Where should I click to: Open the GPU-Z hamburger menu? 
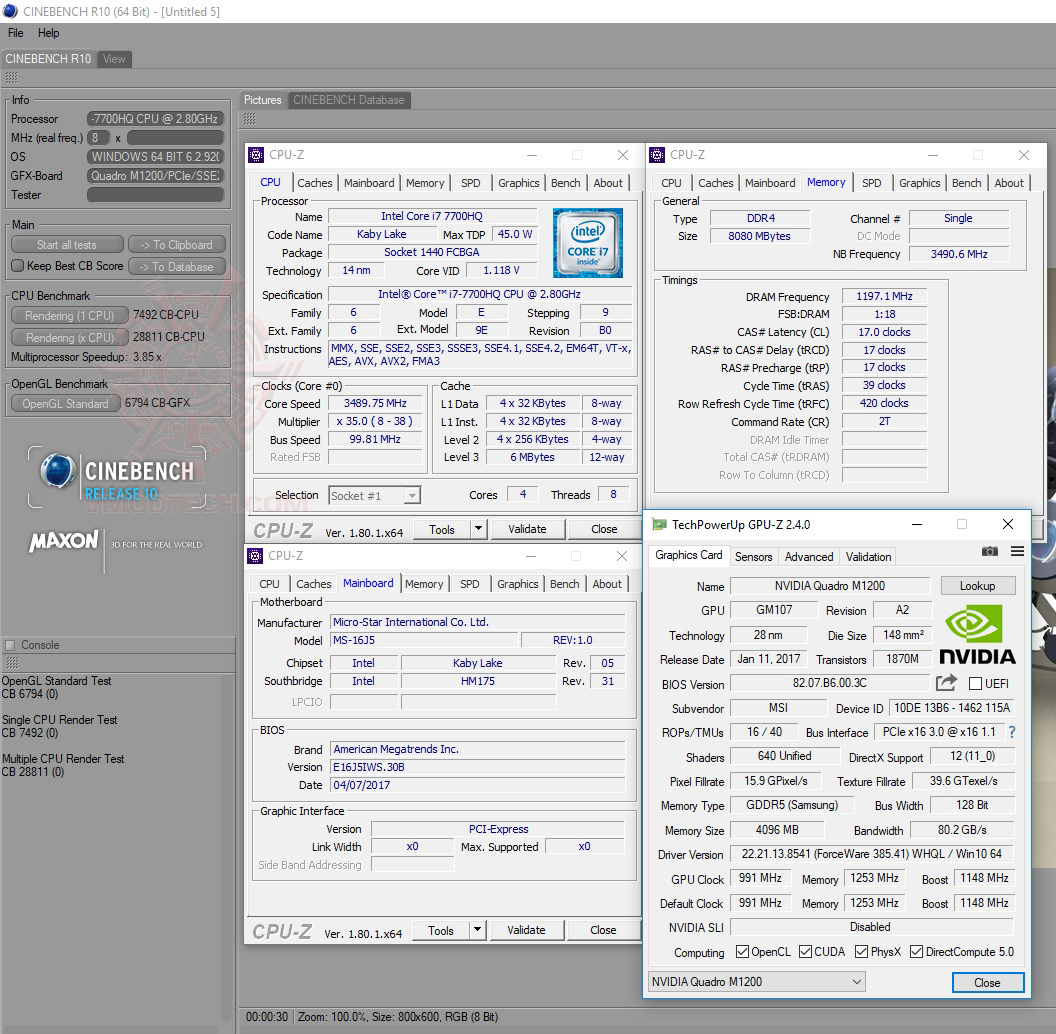[1018, 551]
